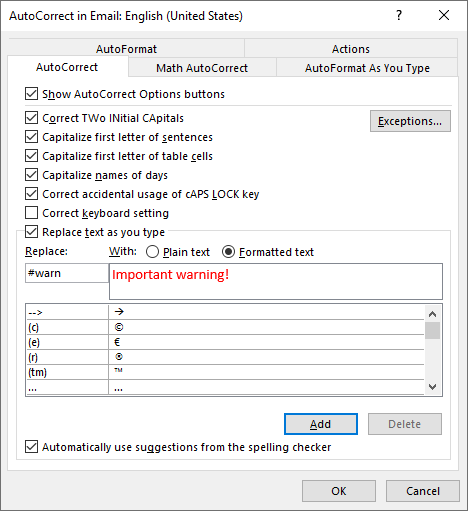The height and width of the screenshot is (511, 468).
Task: Click the scroll down arrow in replacement list
Action: coord(432,387)
